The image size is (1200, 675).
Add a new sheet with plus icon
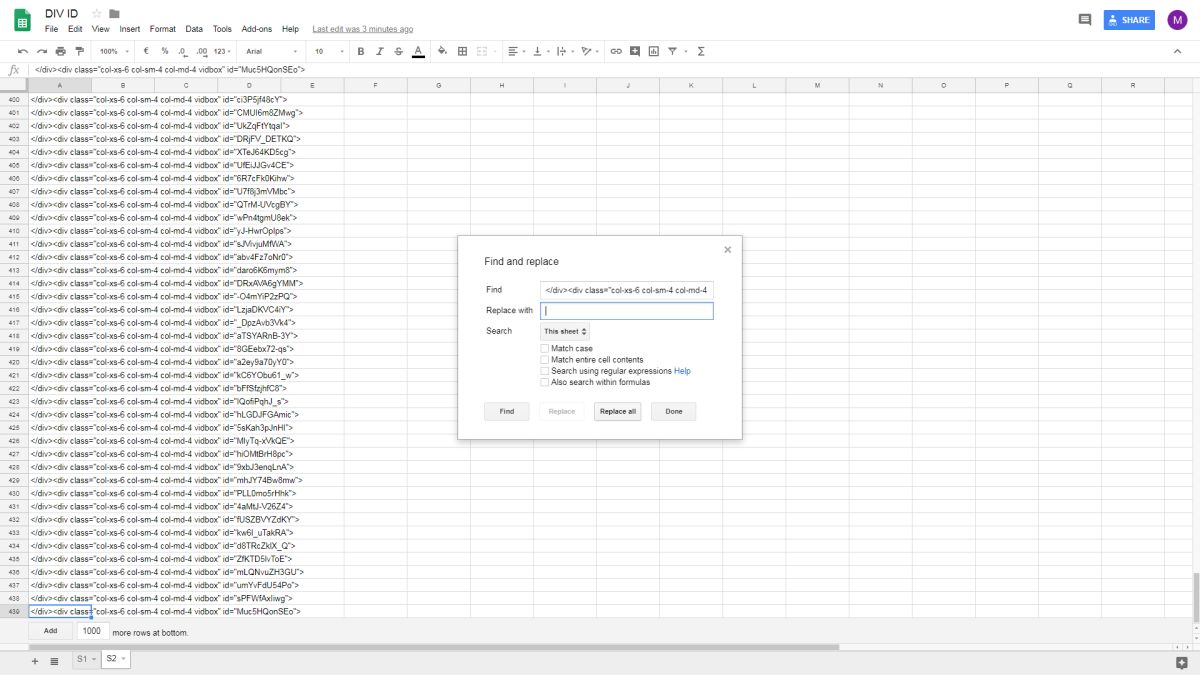[x=35, y=661]
